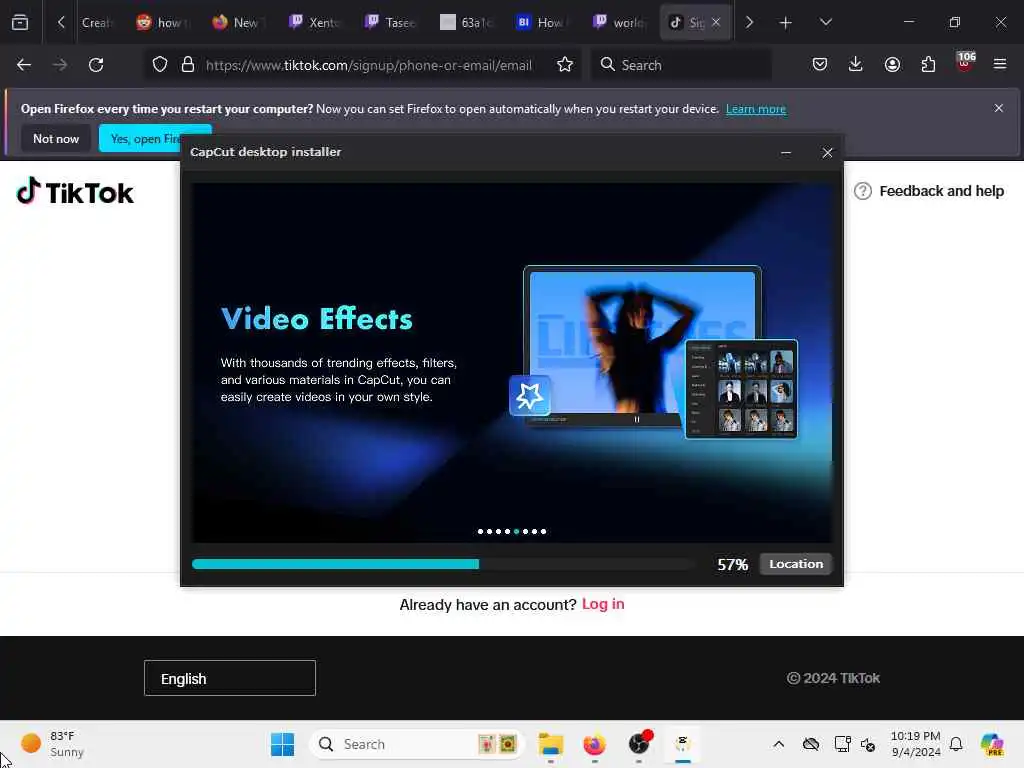Switch to the 'Creat' tab
The image size is (1024, 768).
pos(97,23)
